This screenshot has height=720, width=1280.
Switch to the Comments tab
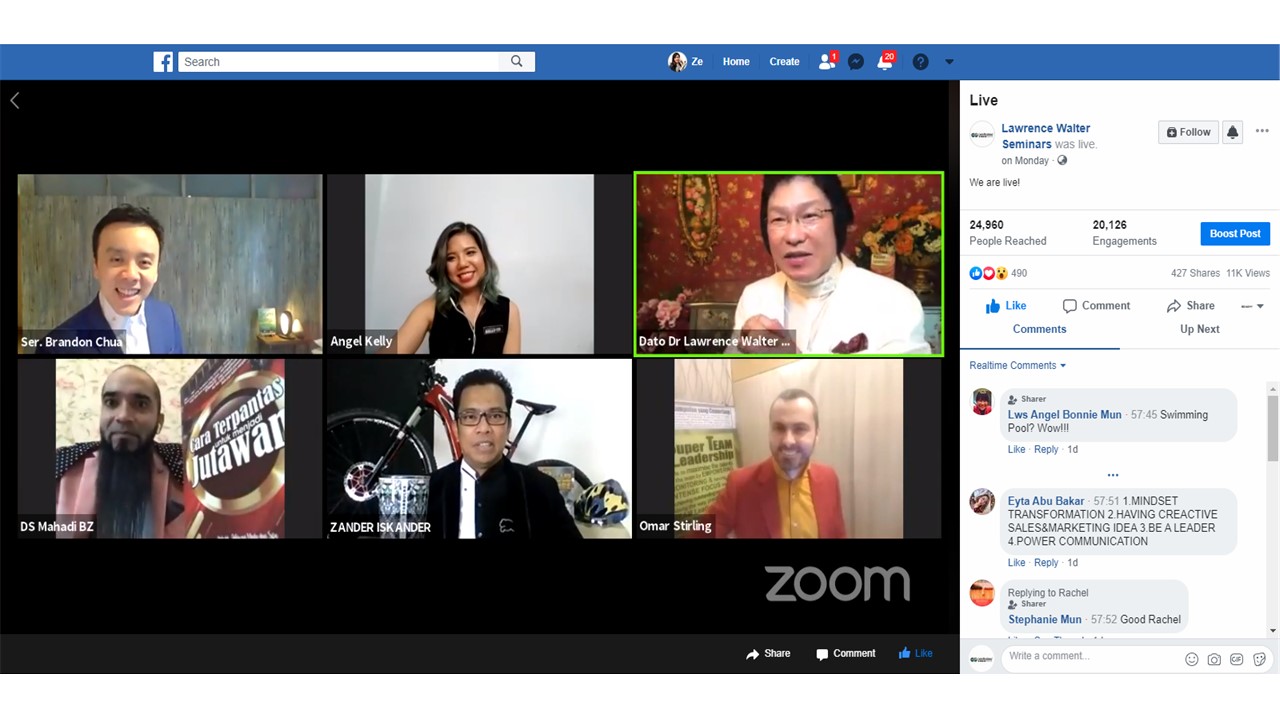pyautogui.click(x=1040, y=329)
